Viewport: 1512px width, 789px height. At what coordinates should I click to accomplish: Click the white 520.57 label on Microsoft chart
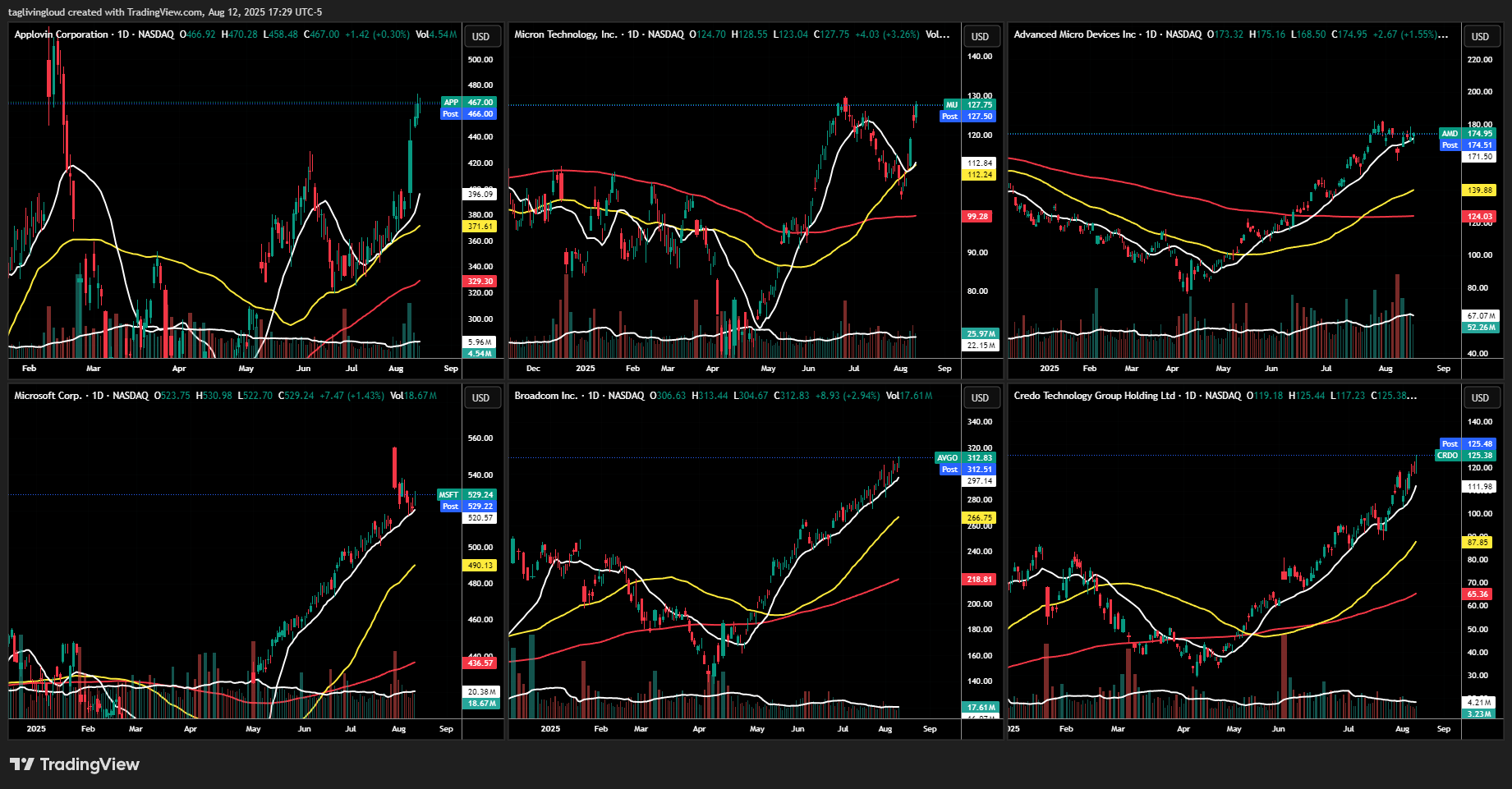[x=480, y=518]
